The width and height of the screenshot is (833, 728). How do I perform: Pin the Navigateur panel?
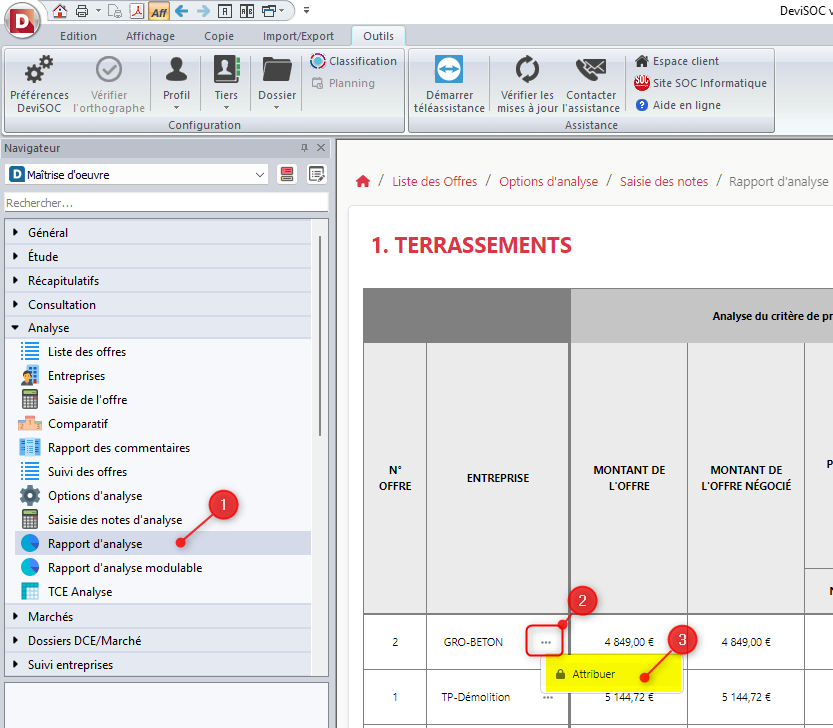tap(305, 148)
